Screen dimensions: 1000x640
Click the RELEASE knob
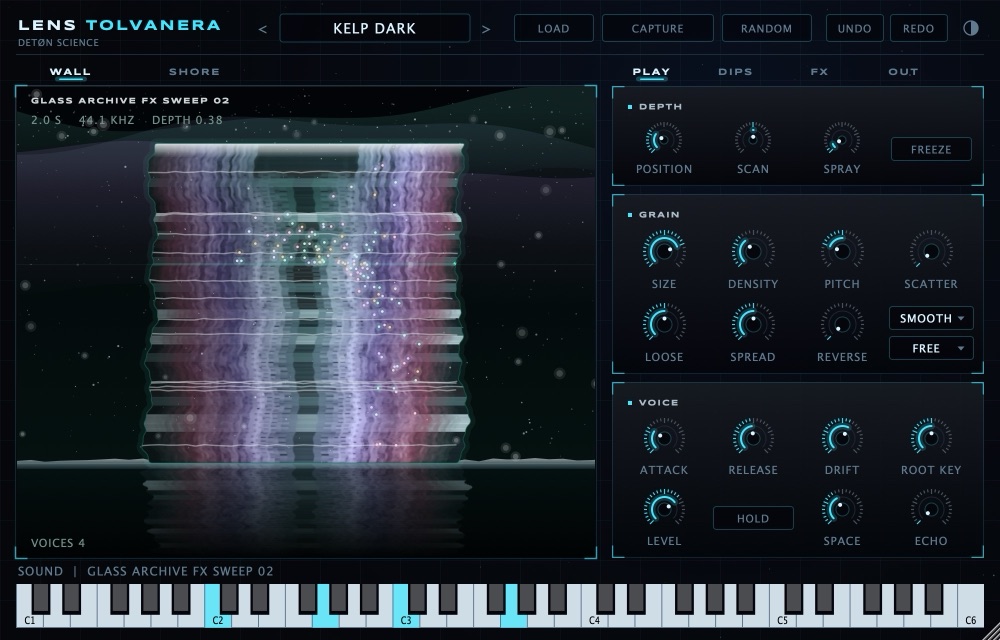tap(753, 437)
